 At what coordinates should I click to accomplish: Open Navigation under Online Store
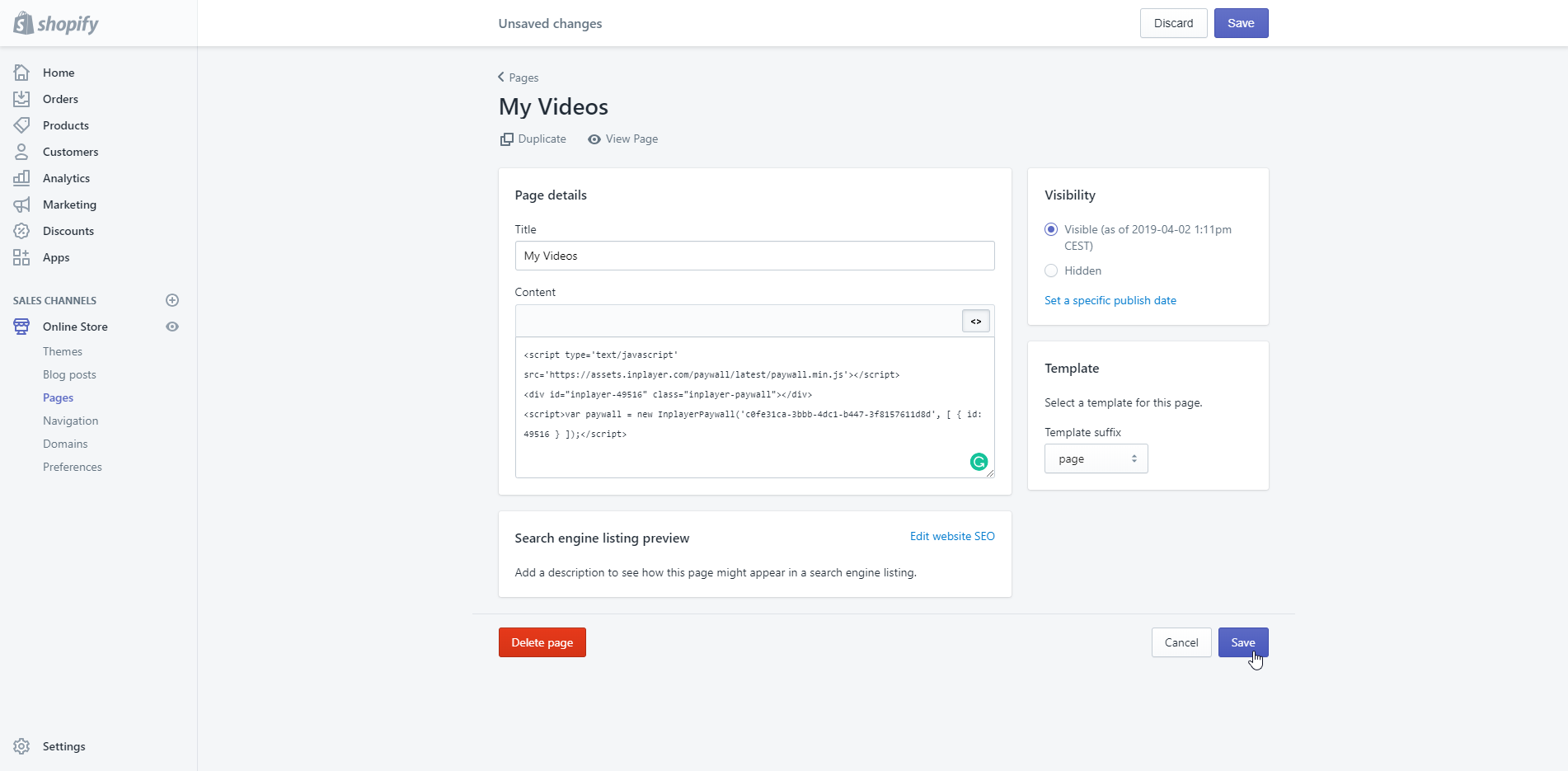pyautogui.click(x=70, y=421)
